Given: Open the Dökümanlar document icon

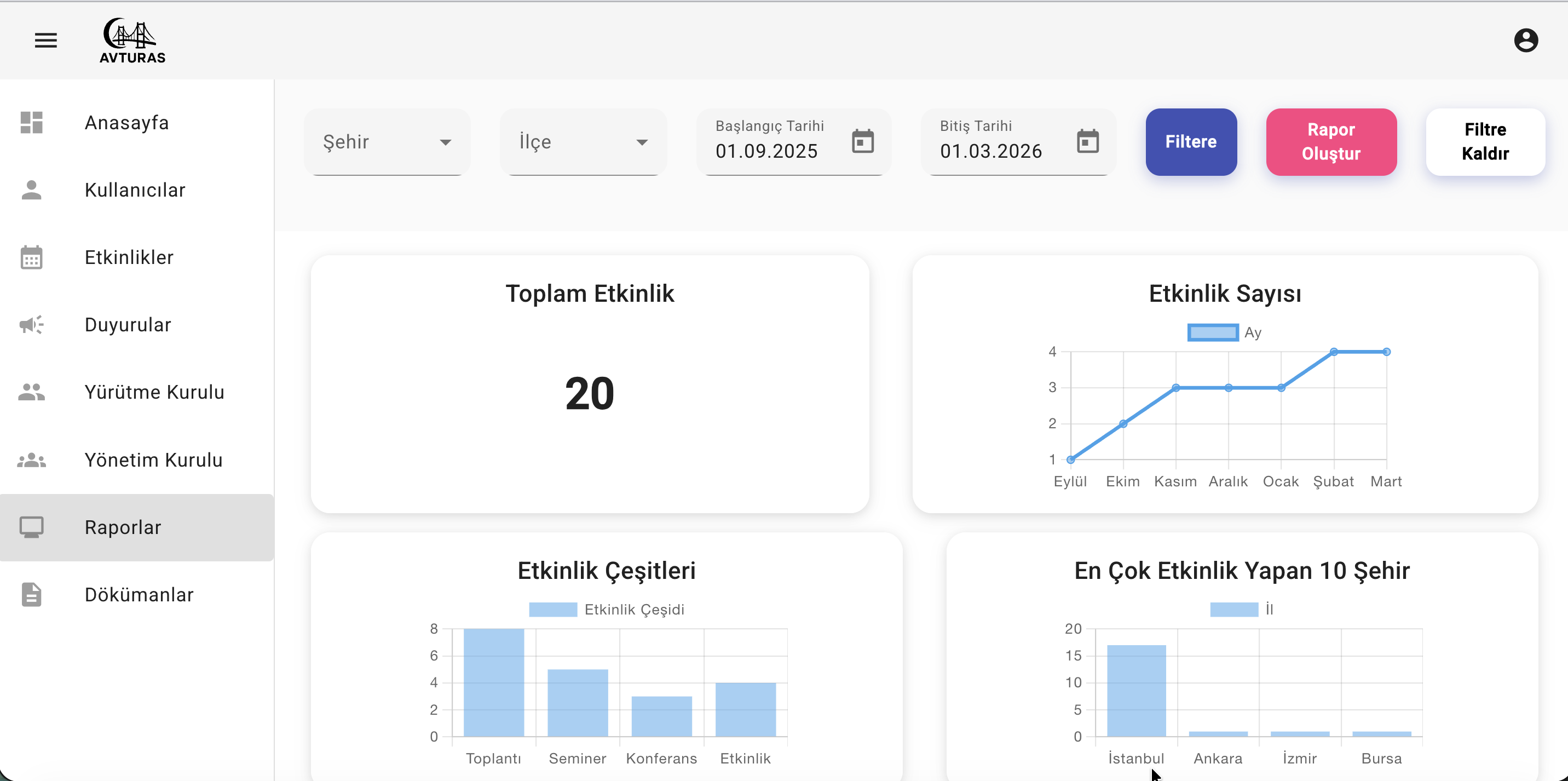Looking at the screenshot, I should 31,595.
